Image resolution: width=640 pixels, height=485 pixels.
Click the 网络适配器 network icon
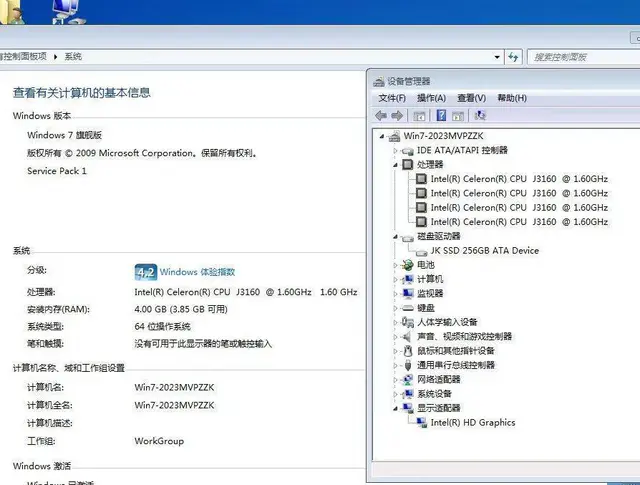(407, 380)
